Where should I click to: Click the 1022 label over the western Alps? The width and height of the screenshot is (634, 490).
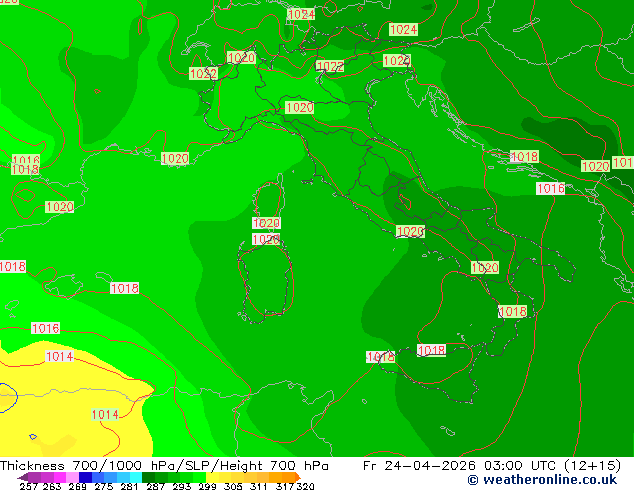(203, 74)
